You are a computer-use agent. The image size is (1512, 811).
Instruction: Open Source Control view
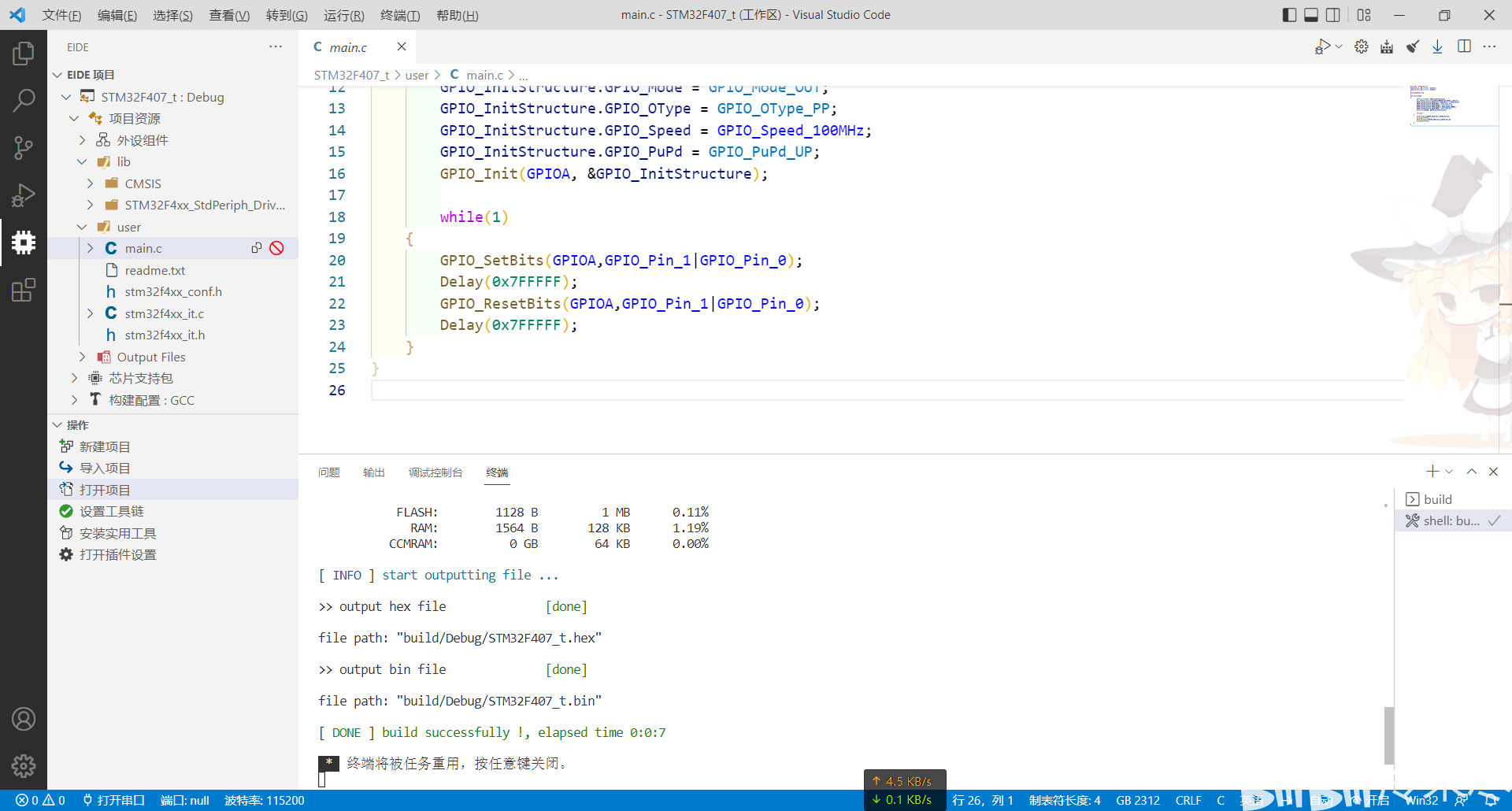click(x=24, y=147)
